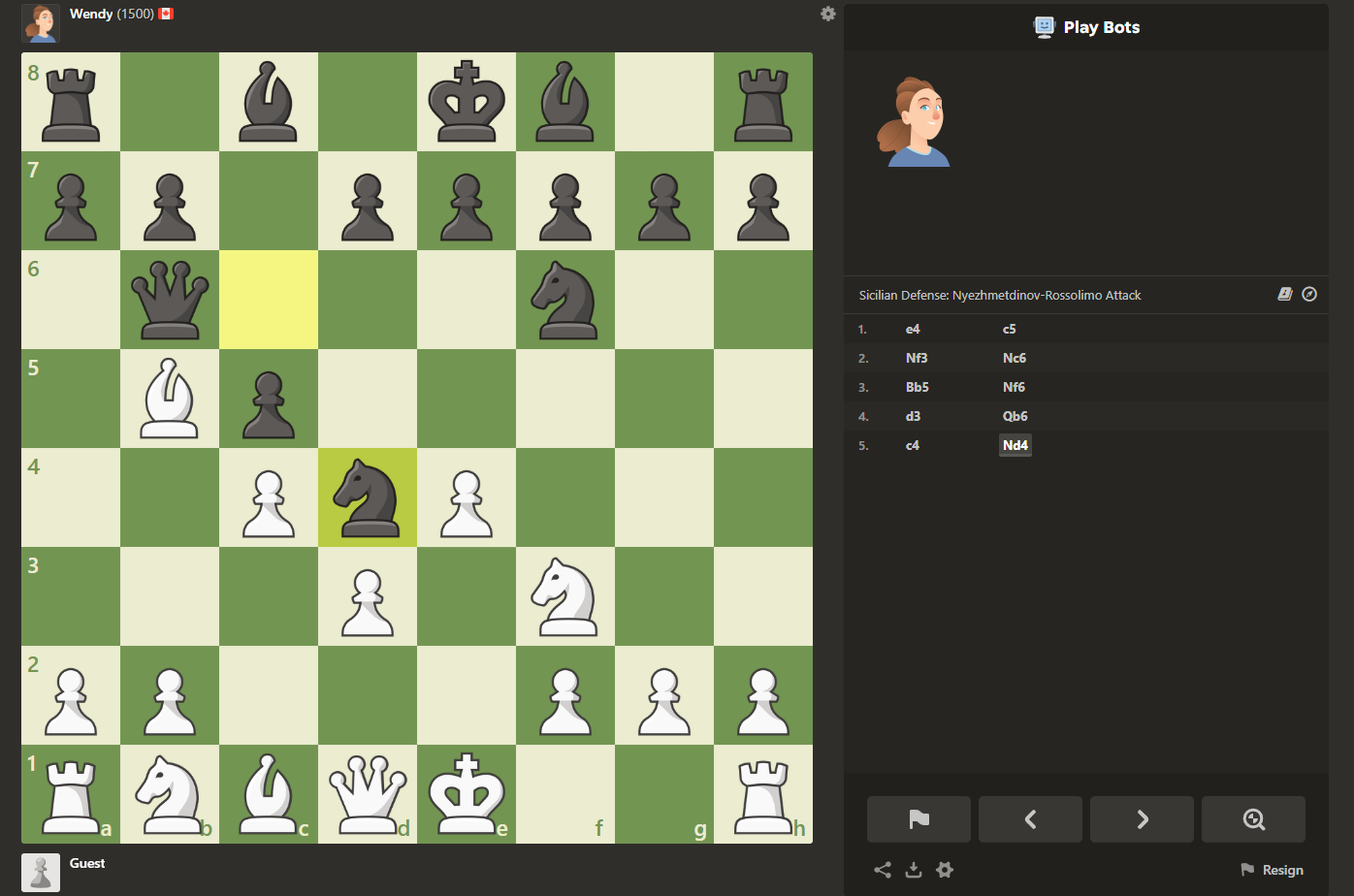
Task: Select the white bishop on c1
Action: (269, 794)
